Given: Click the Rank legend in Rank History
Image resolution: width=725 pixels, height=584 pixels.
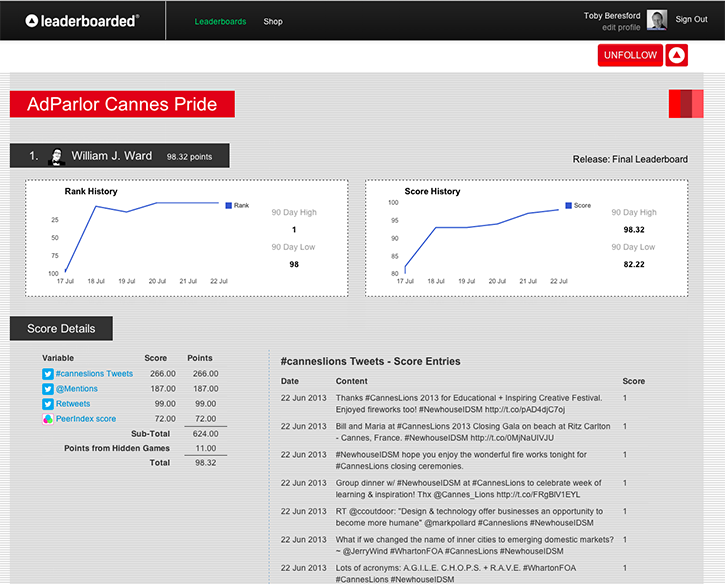Looking at the screenshot, I should point(237,205).
